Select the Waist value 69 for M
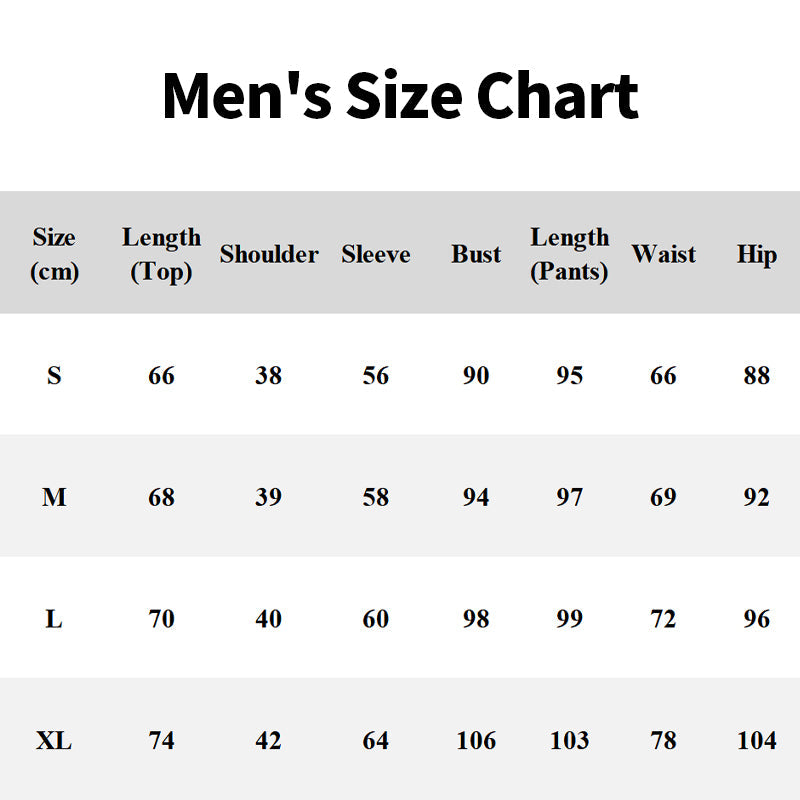Image resolution: width=800 pixels, height=800 pixels. (x=663, y=497)
